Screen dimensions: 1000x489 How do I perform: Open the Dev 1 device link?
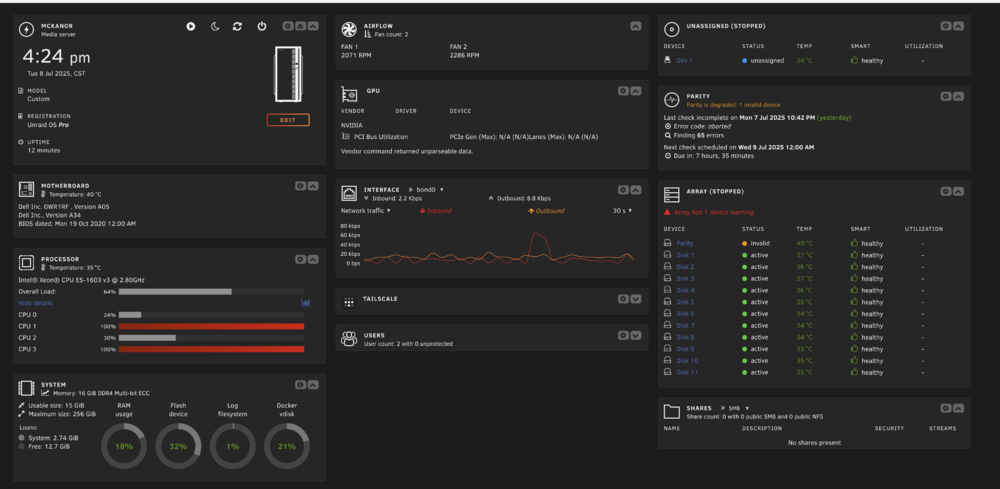pyautogui.click(x=684, y=61)
